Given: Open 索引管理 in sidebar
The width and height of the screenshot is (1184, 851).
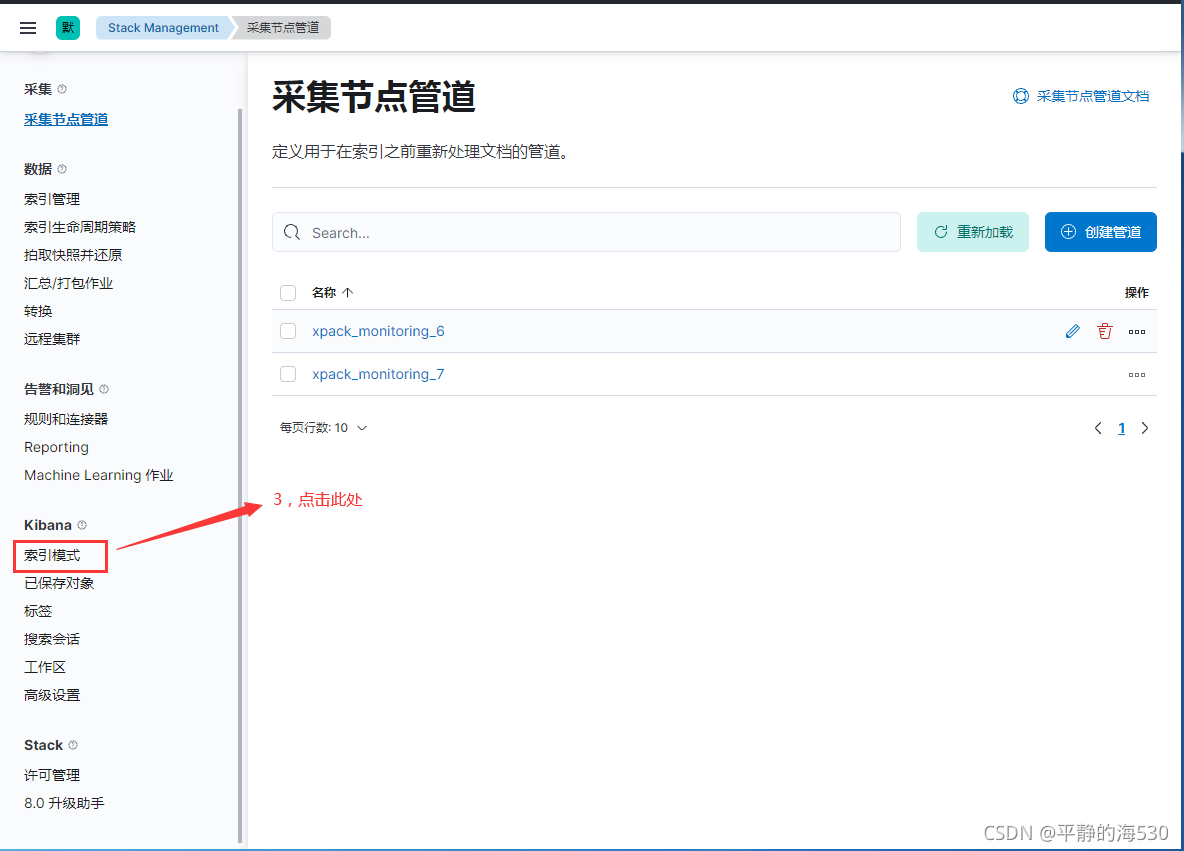Looking at the screenshot, I should point(52,199).
